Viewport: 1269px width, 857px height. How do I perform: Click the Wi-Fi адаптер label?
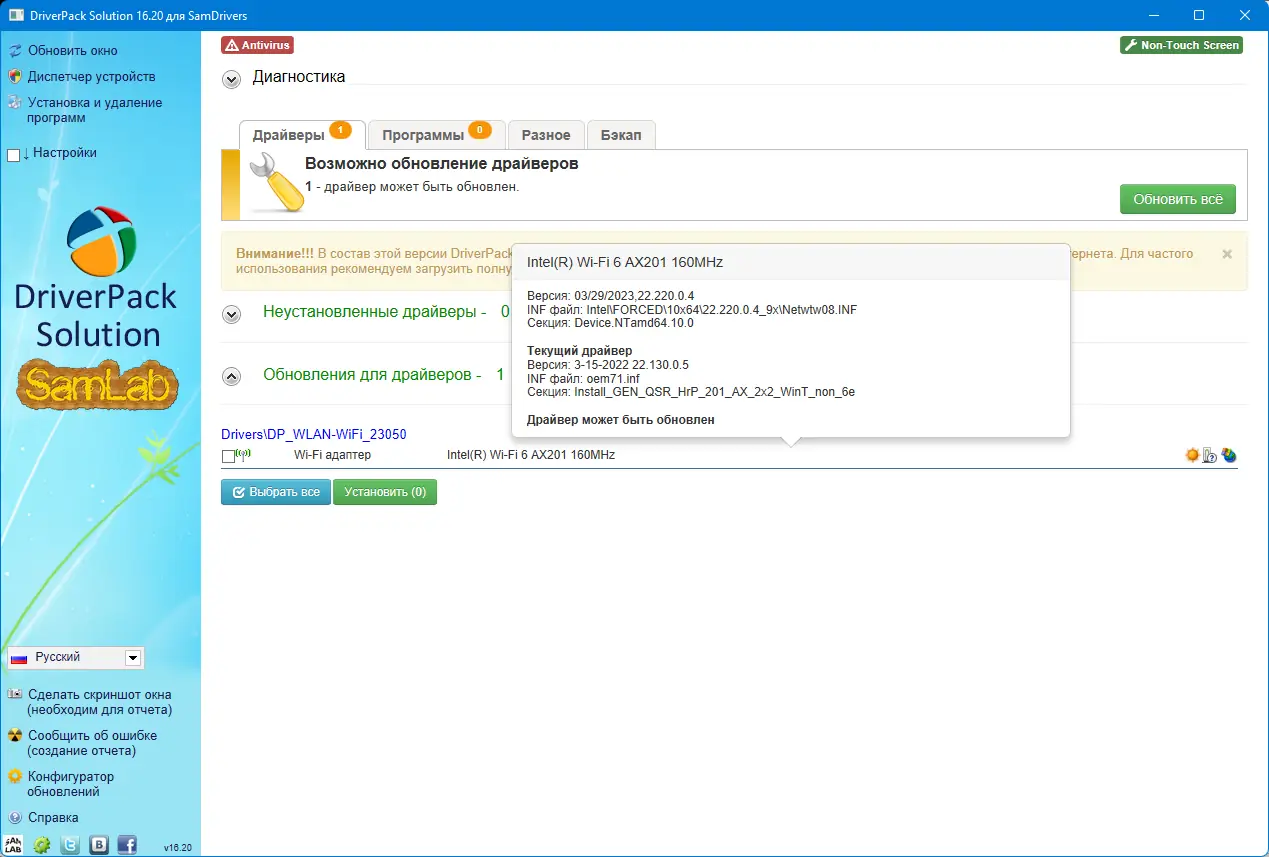[332, 455]
